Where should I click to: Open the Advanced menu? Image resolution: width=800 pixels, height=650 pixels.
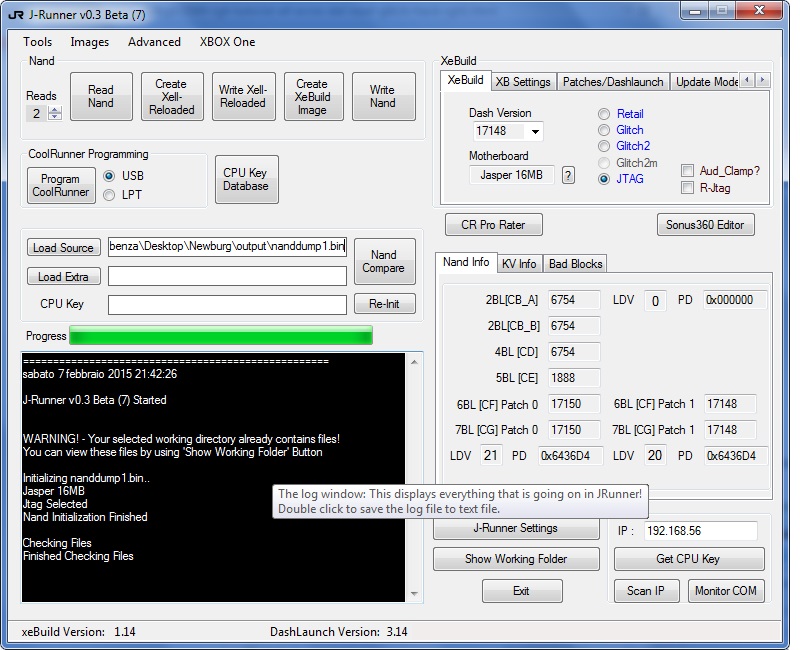(x=155, y=42)
